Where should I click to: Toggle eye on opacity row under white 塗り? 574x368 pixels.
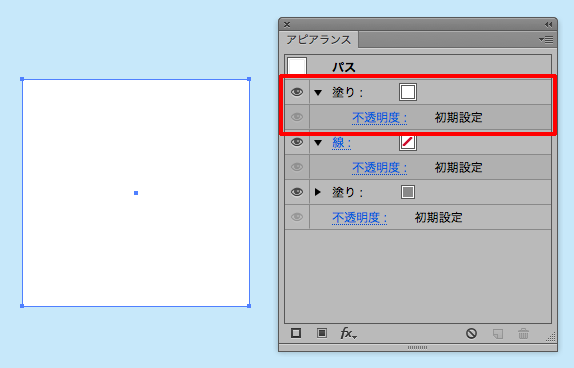[x=297, y=117]
